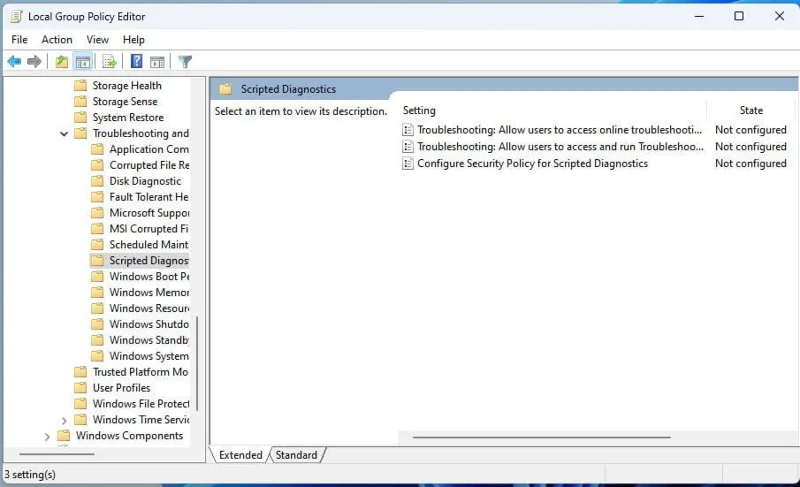Viewport: 800px width, 487px height.
Task: Switch to the Standard tab
Action: [296, 455]
